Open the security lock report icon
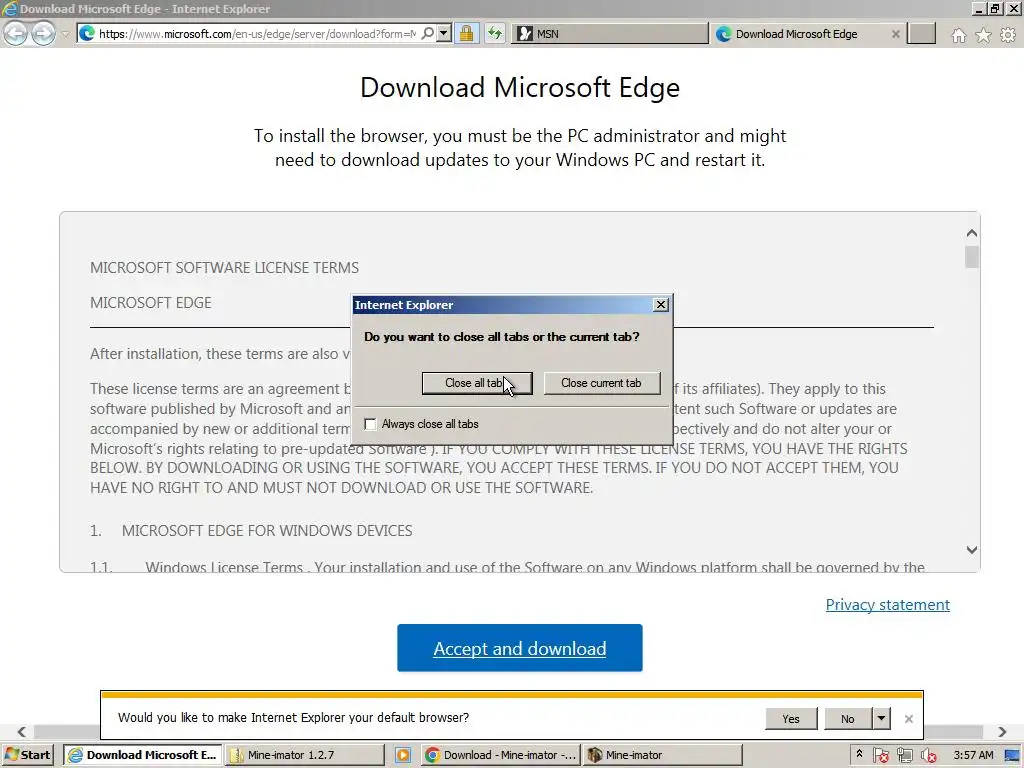 [x=466, y=33]
